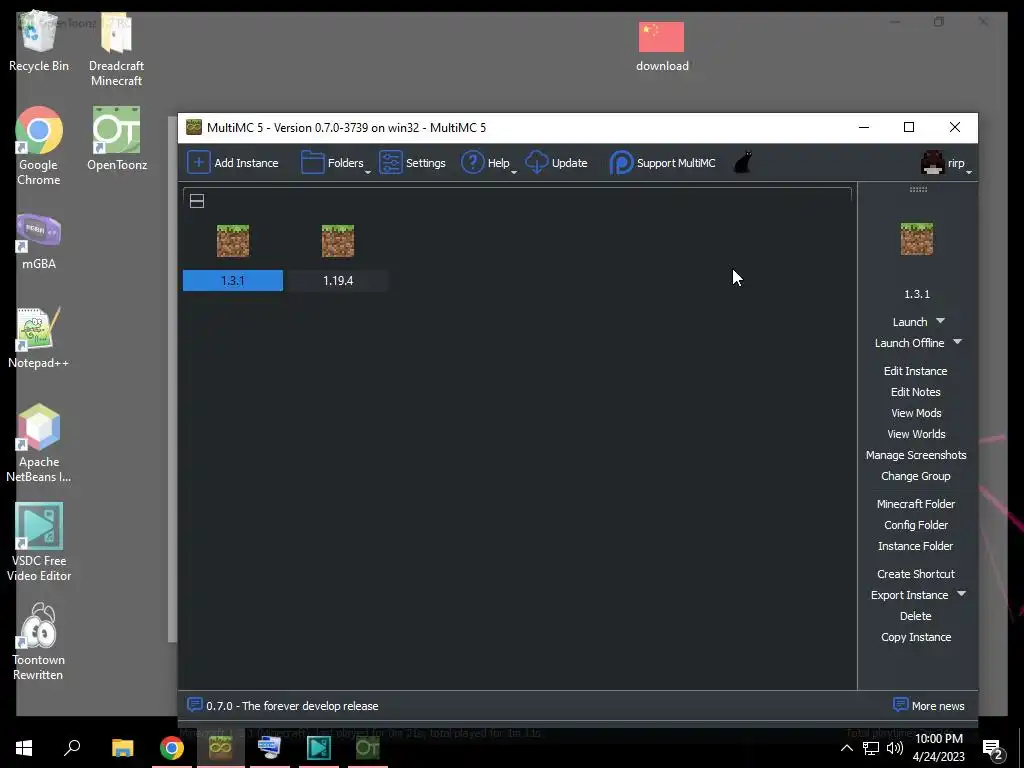1024x768 pixels.
Task: Open the Config Folder
Action: point(916,525)
